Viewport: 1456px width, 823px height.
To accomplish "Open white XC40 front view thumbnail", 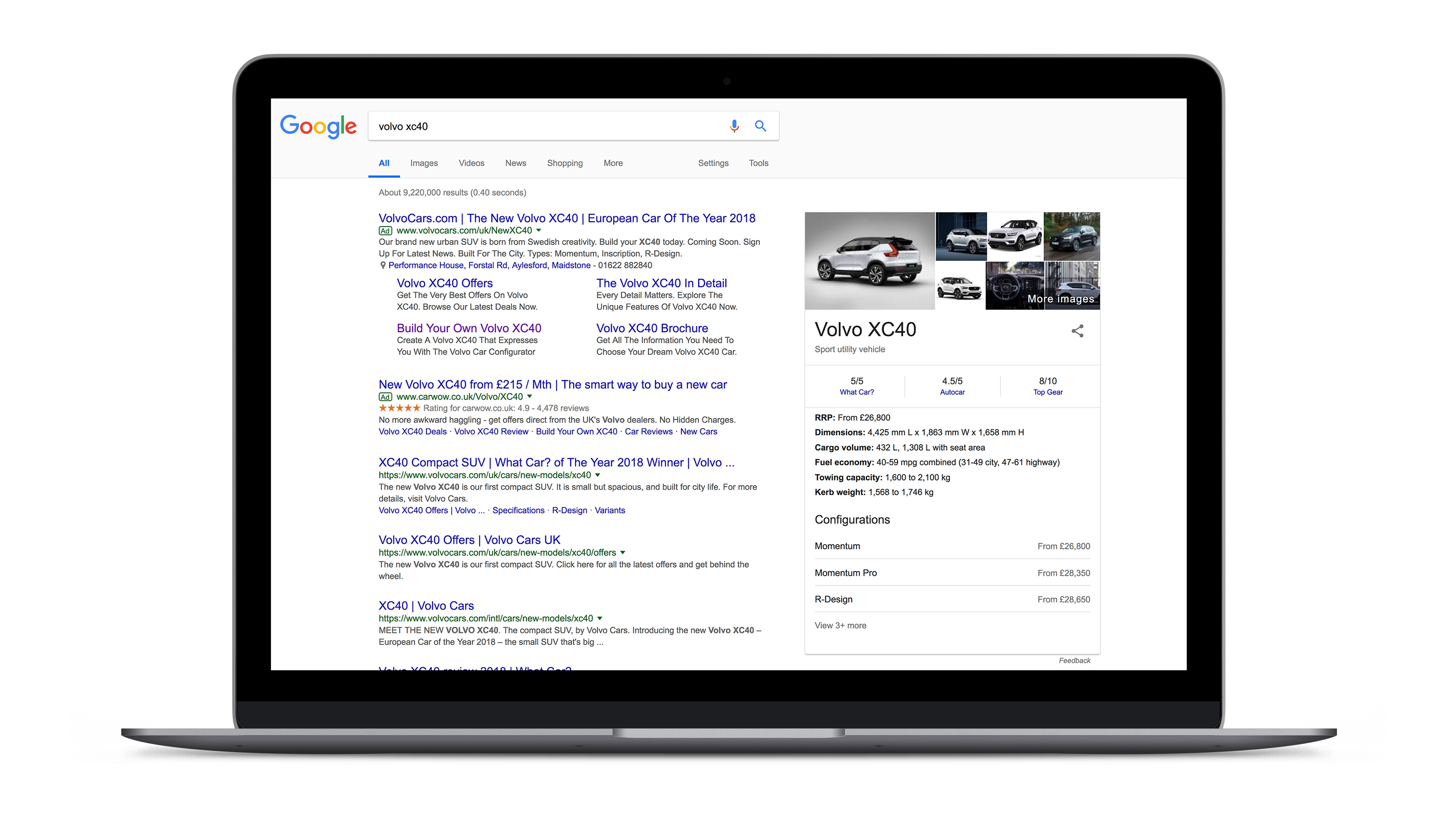I will point(1015,236).
